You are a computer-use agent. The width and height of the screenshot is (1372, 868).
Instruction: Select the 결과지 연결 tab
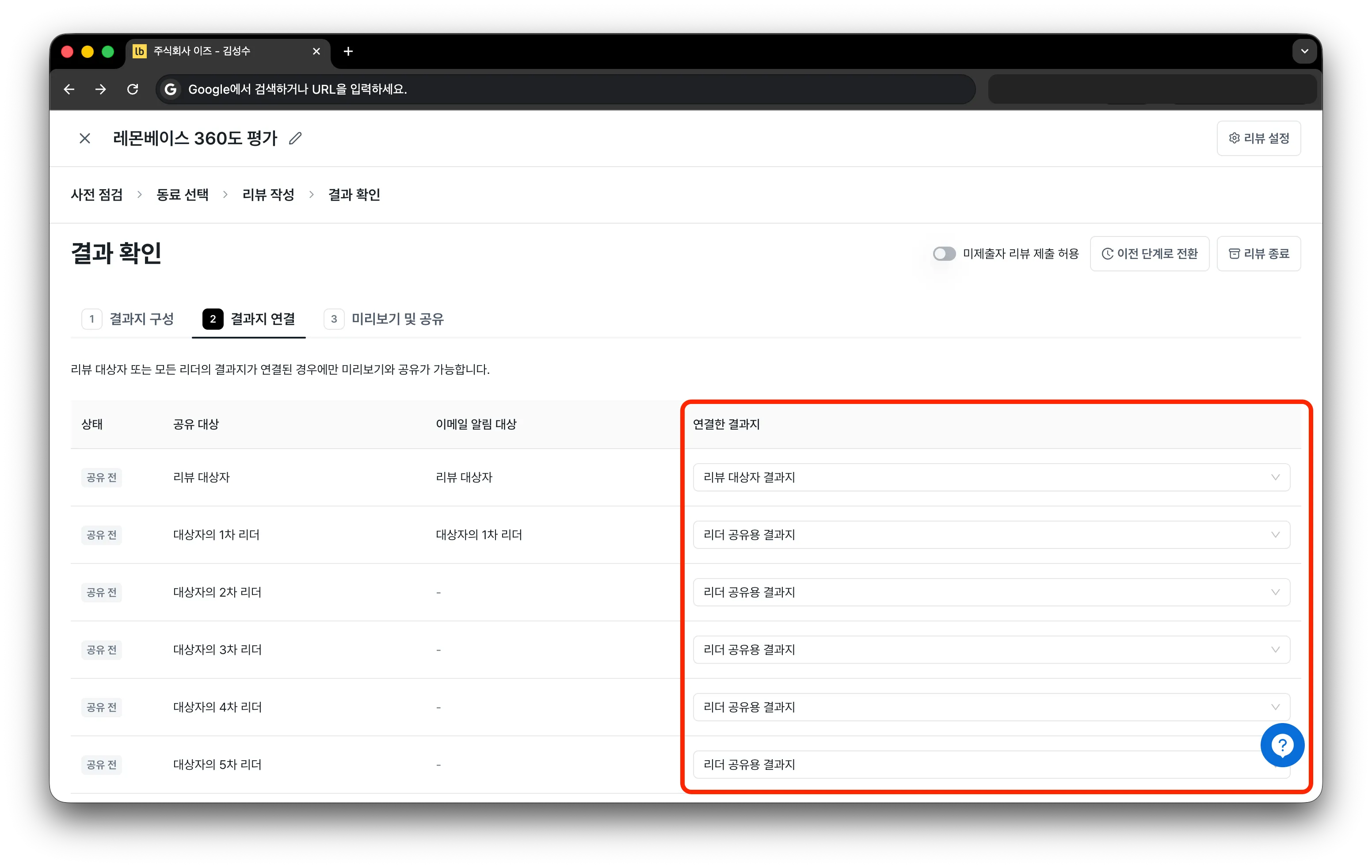coord(248,319)
